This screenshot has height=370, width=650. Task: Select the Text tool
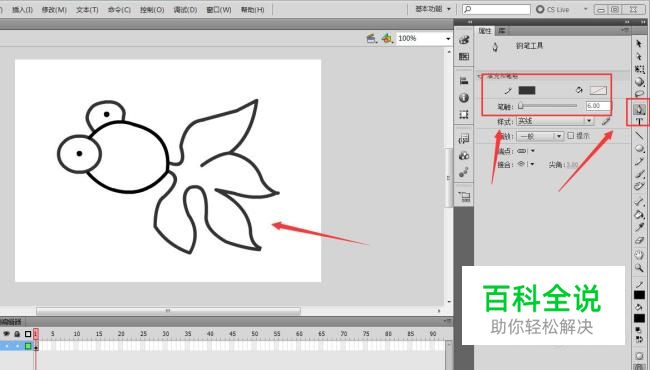tap(639, 121)
